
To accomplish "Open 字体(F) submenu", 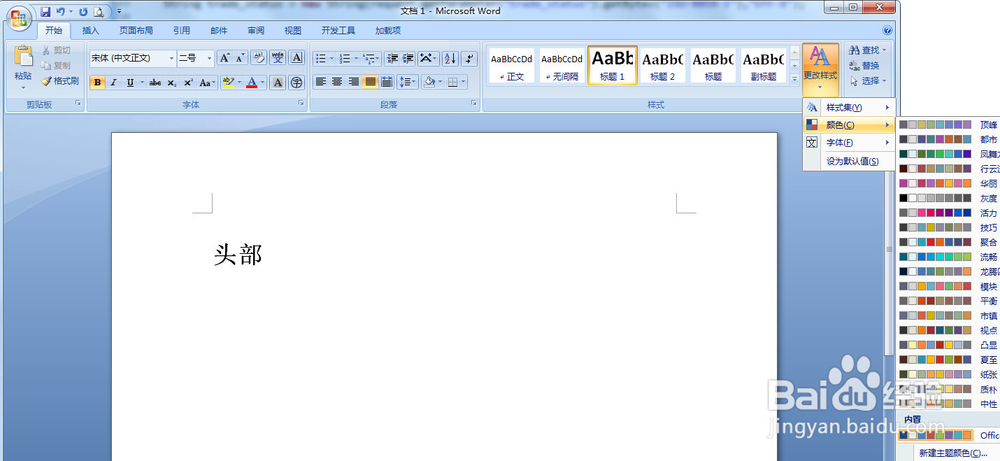I will 848,142.
